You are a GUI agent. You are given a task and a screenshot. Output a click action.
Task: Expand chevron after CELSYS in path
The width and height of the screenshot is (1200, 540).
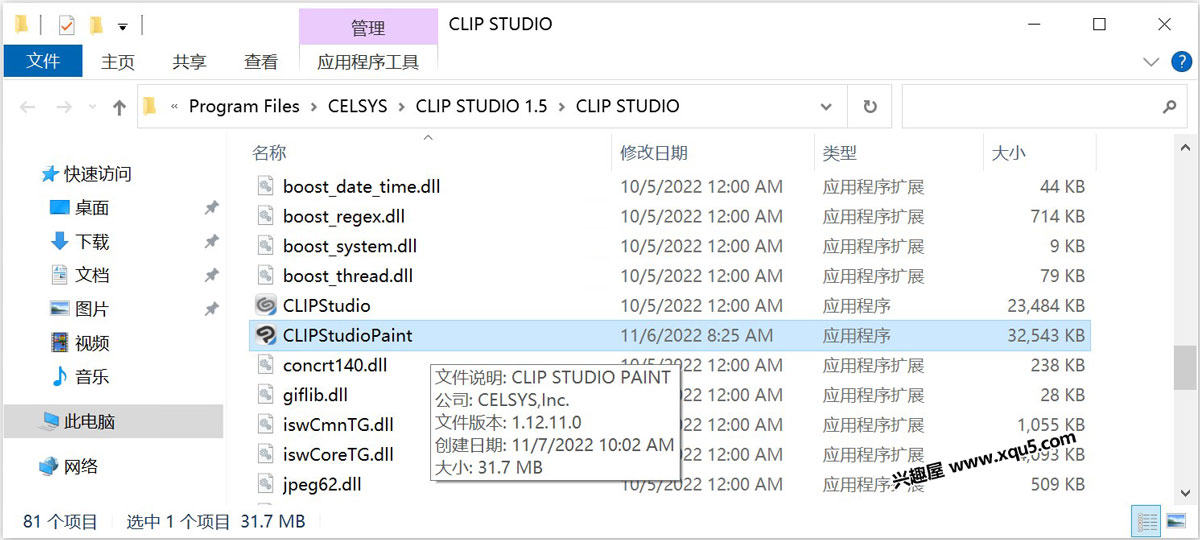pos(401,106)
